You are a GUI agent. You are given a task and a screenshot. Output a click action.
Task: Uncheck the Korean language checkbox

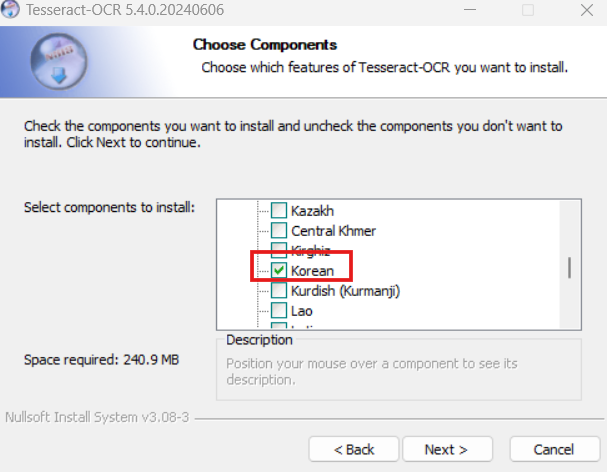(x=279, y=270)
